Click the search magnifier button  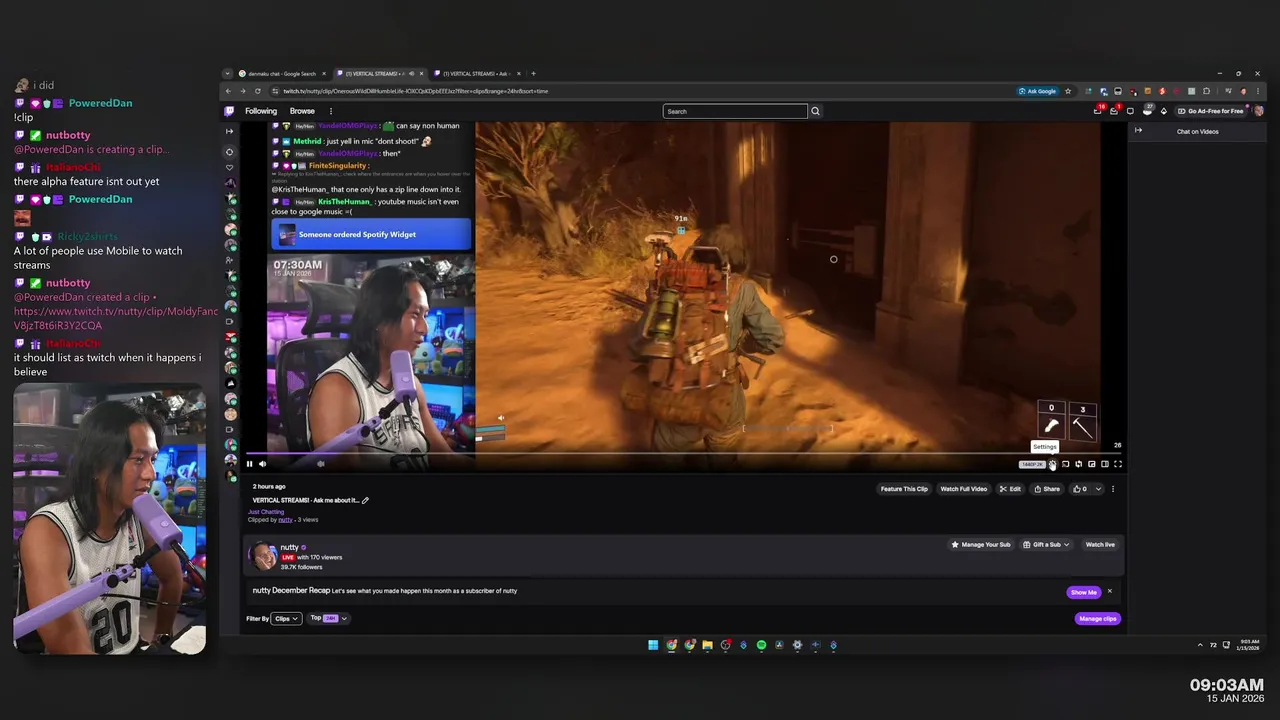pyautogui.click(x=815, y=111)
